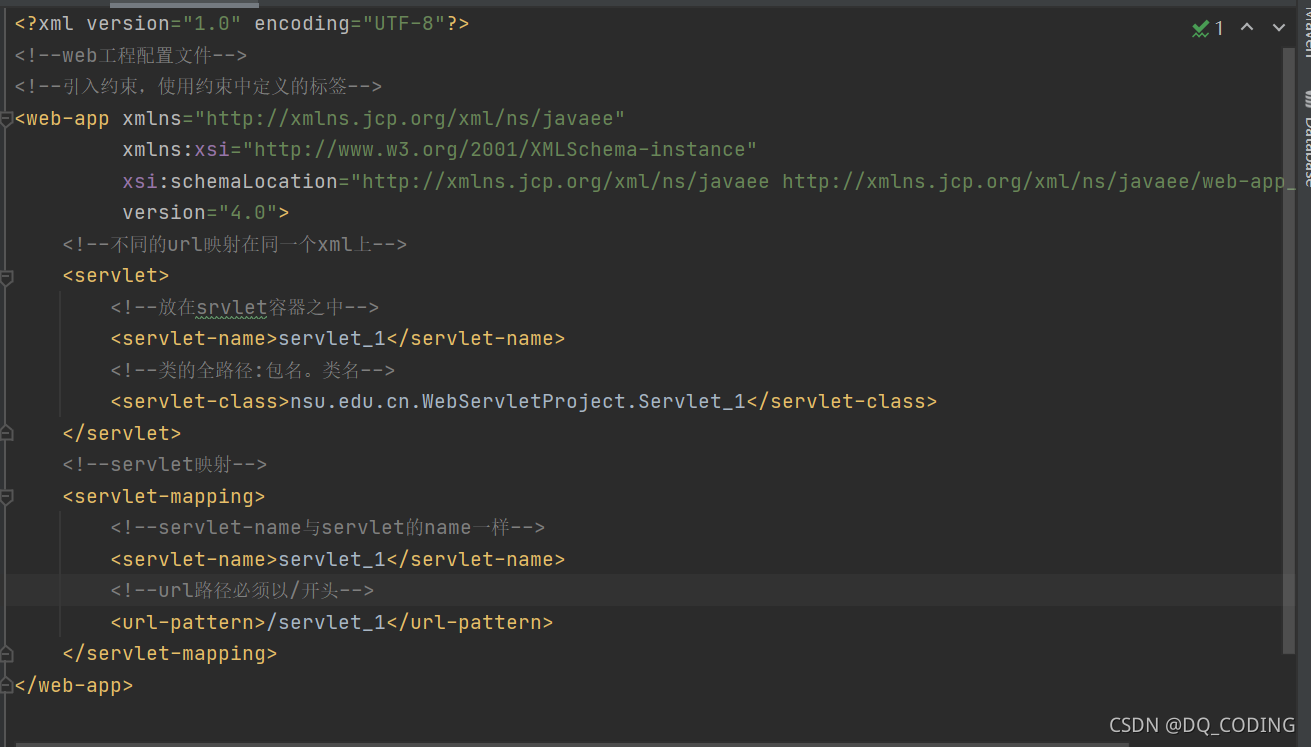Click the opening <servlet> tag text
1311x747 pixels.
pyautogui.click(x=116, y=275)
